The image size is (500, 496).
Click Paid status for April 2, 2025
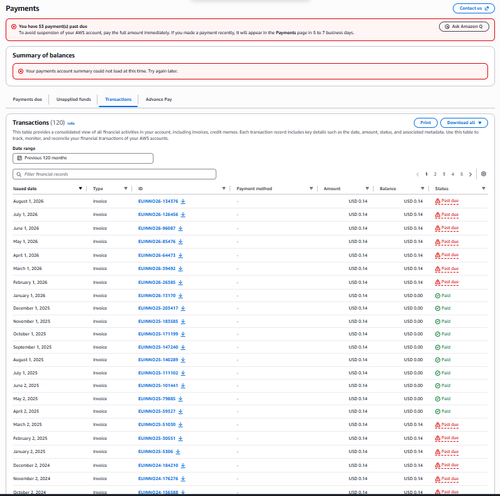pyautogui.click(x=443, y=411)
